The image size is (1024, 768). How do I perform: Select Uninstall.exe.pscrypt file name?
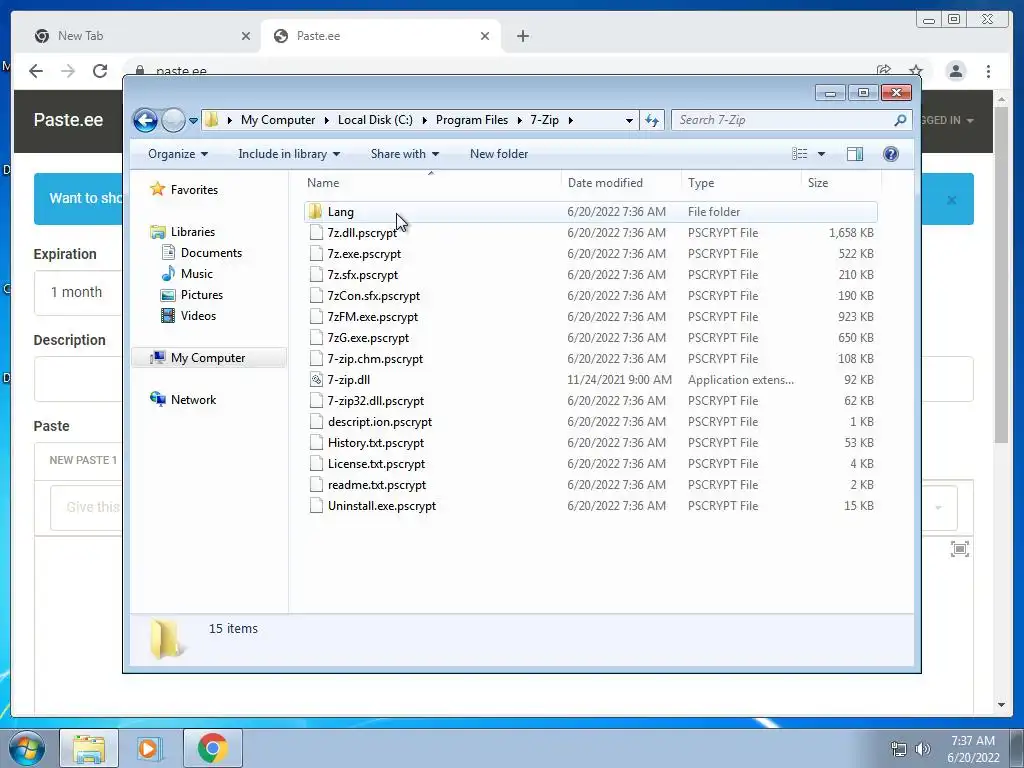tap(381, 505)
